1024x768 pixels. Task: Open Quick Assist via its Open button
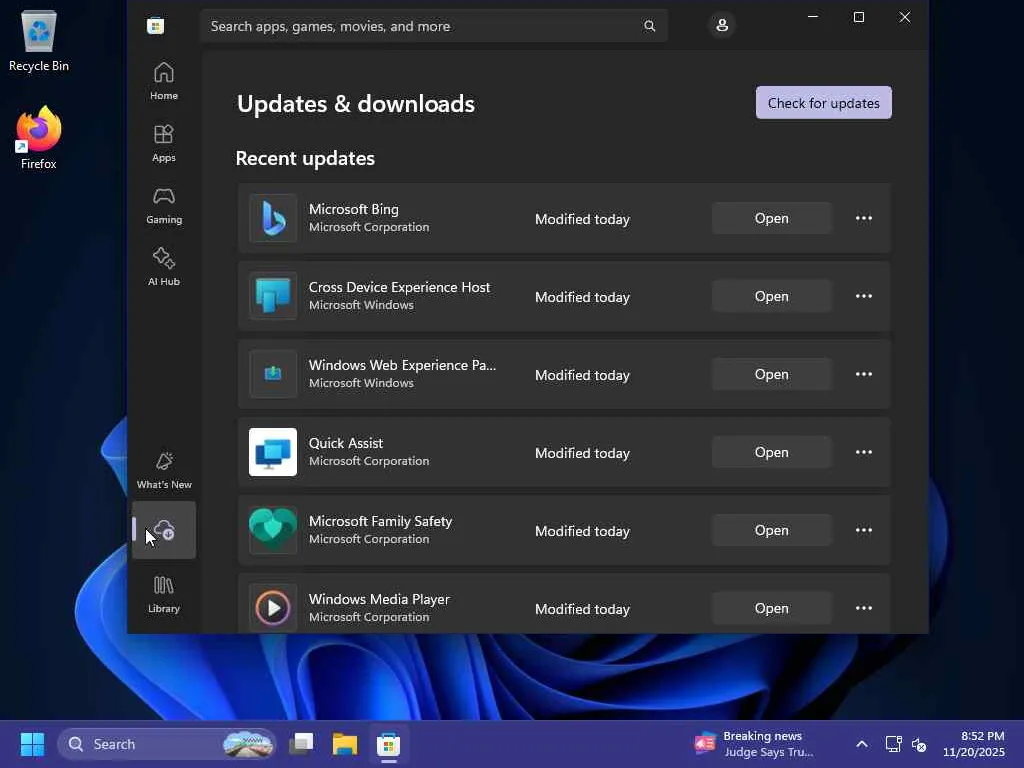771,452
